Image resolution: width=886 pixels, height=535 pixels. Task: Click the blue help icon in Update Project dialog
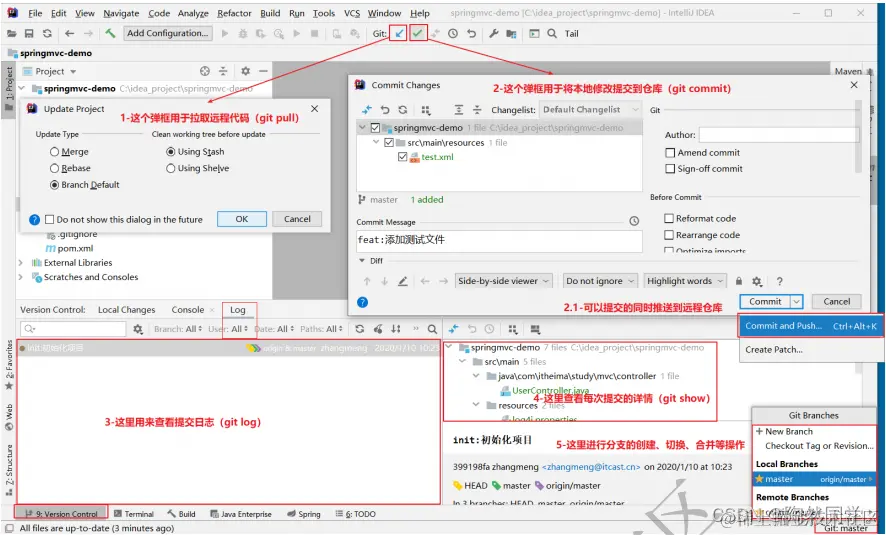click(34, 219)
